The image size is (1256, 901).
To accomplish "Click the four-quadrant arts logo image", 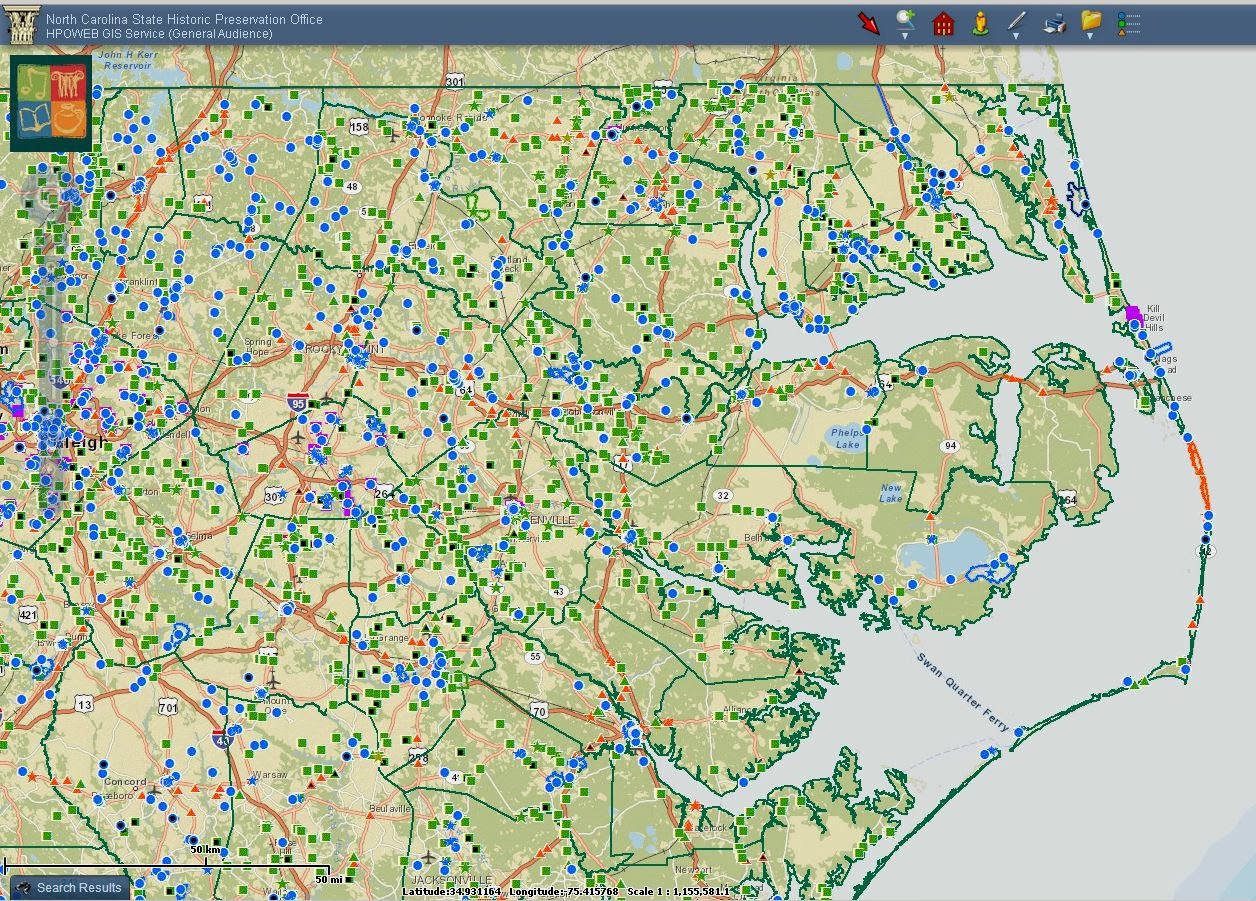I will point(51,102).
